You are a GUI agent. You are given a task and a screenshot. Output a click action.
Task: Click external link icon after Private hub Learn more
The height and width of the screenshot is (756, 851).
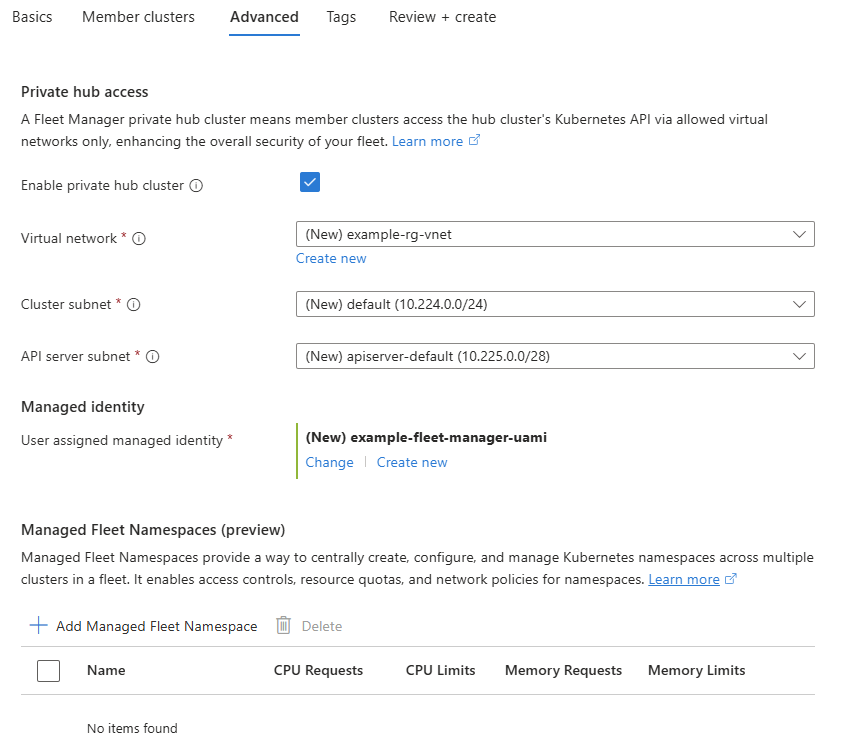(474, 141)
